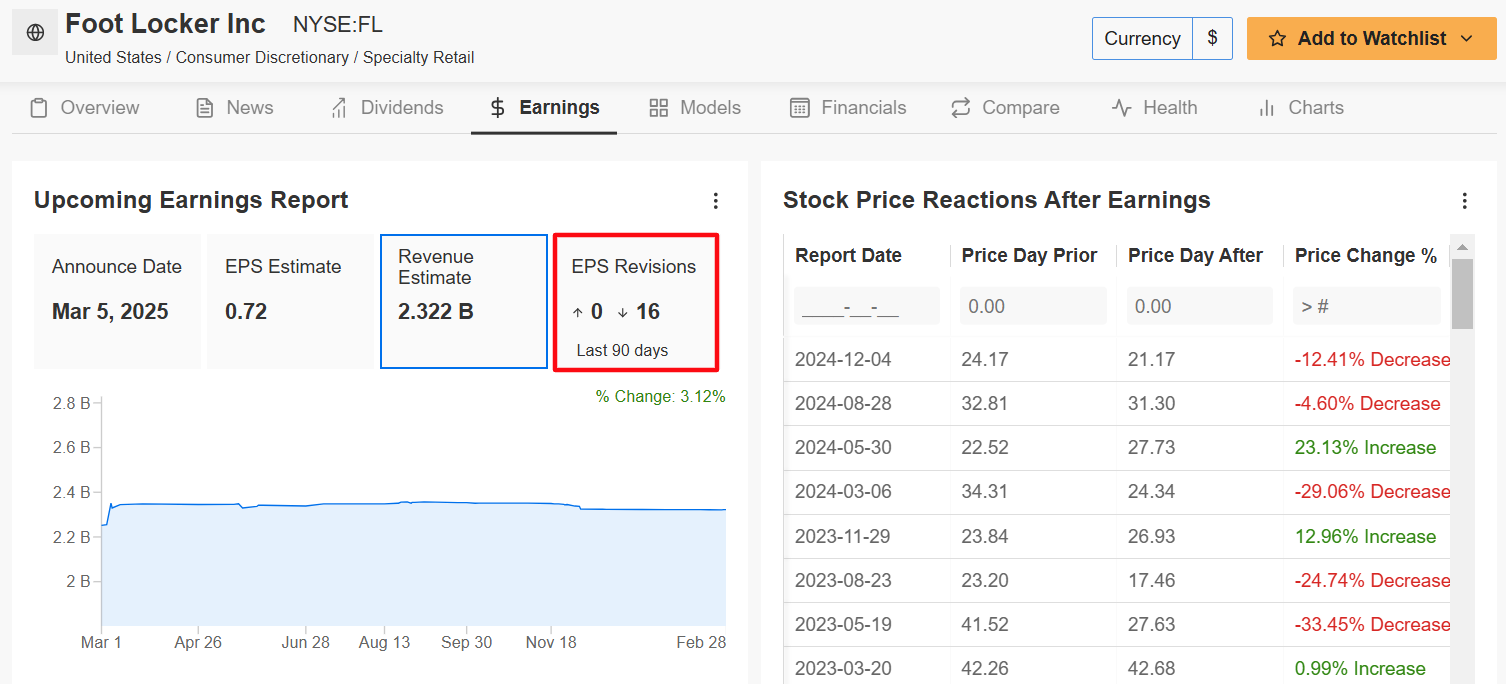The height and width of the screenshot is (684, 1506).
Task: Sort by Price Day After column
Action: (x=1195, y=256)
